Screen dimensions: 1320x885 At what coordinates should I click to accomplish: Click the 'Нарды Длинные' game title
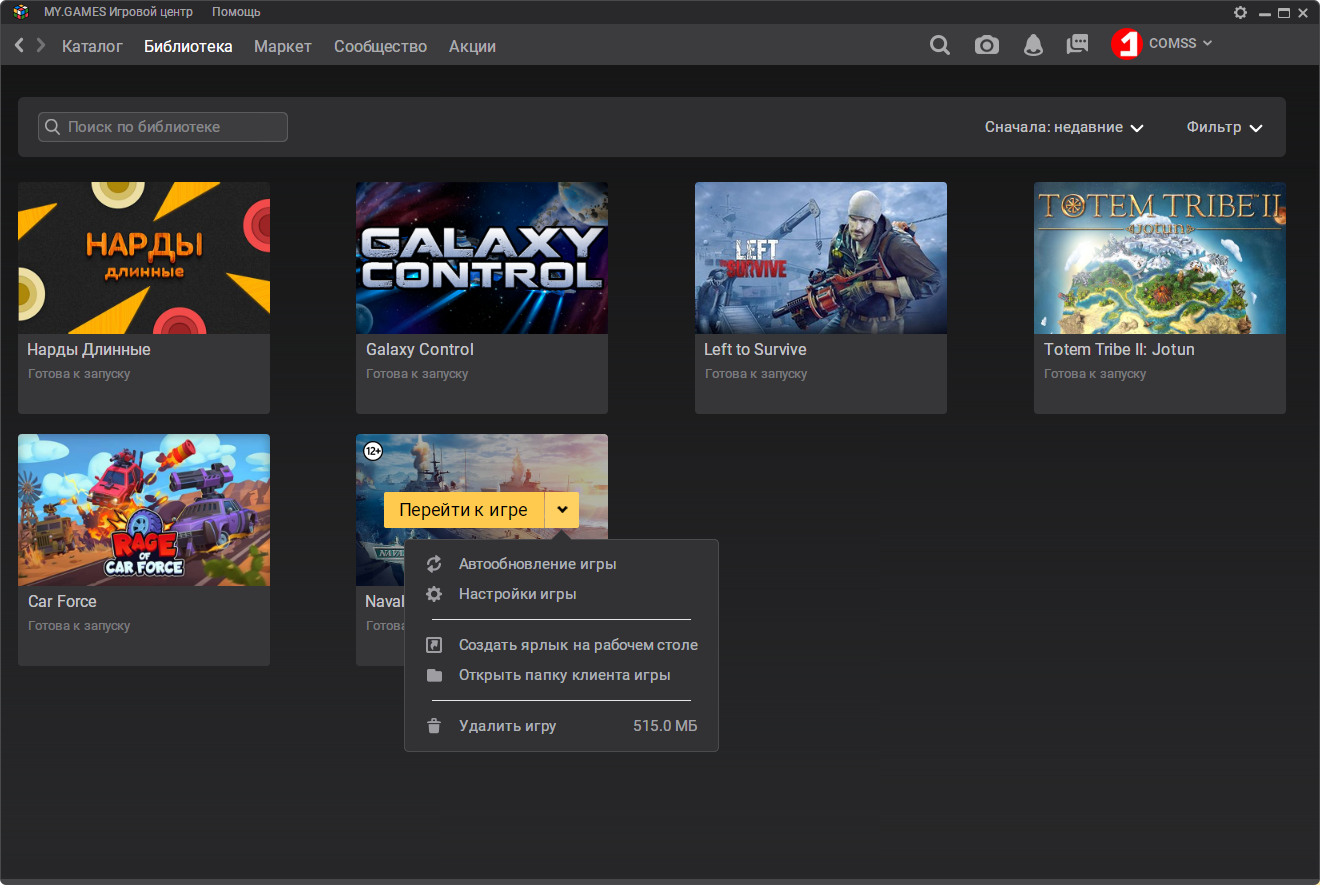pyautogui.click(x=89, y=349)
